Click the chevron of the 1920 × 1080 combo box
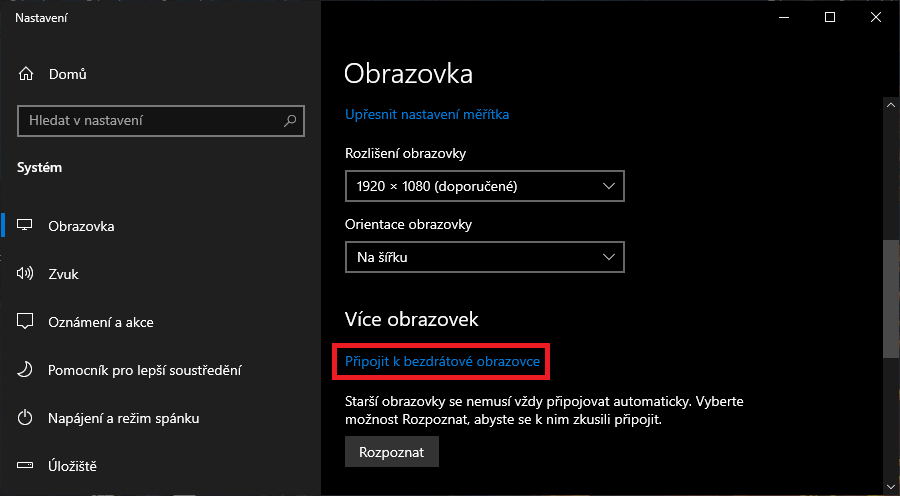Image resolution: width=900 pixels, height=496 pixels. click(x=608, y=186)
